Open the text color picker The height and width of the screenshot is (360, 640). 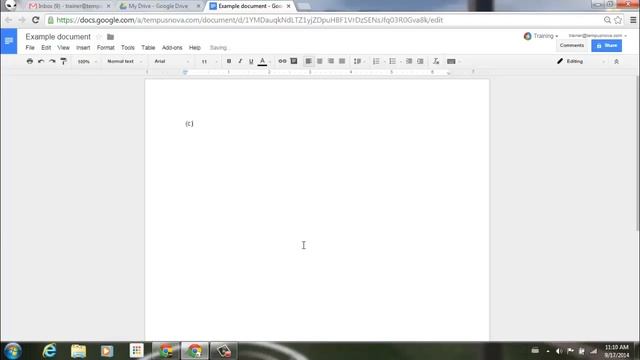[263, 61]
